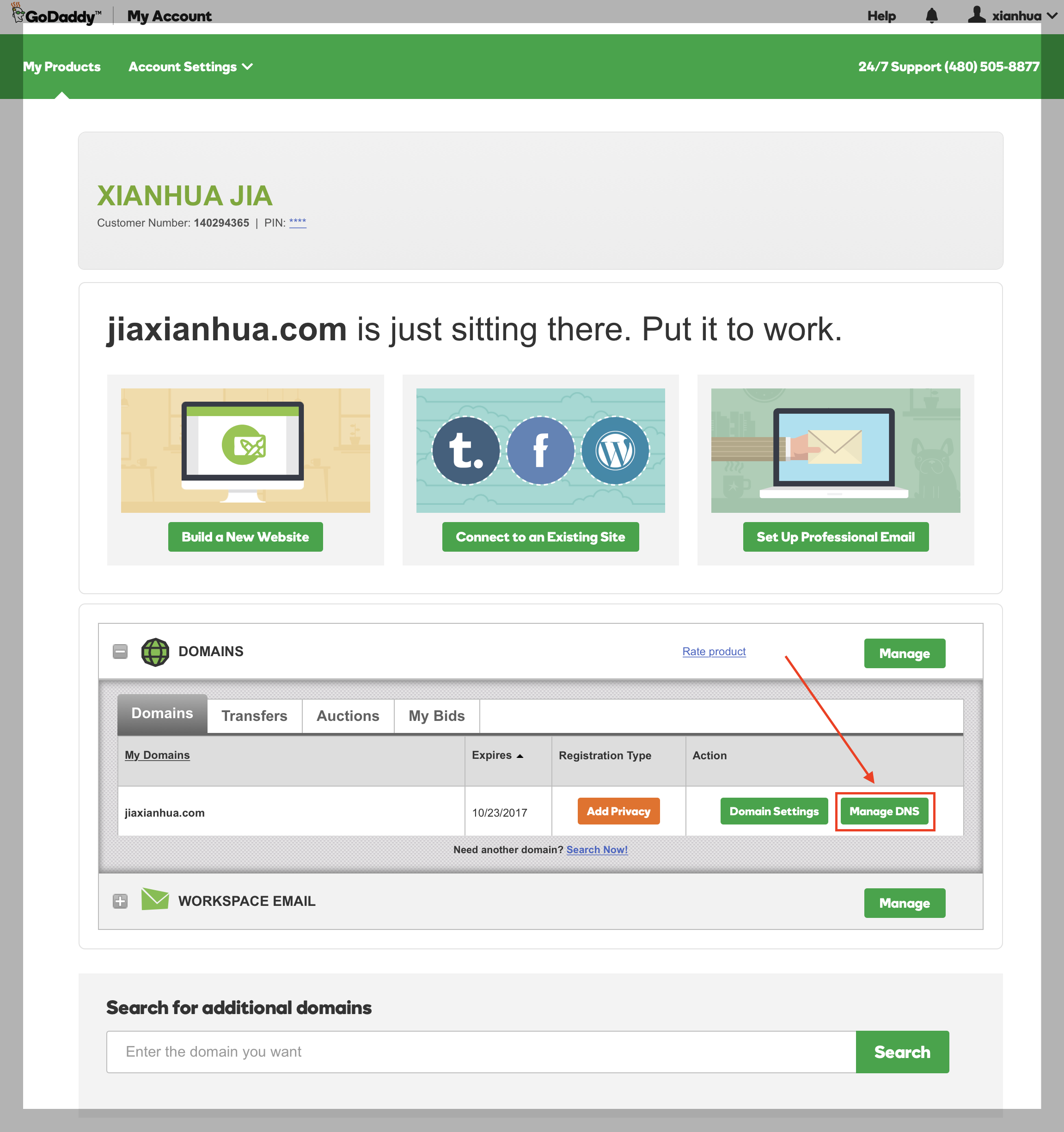Viewport: 1064px width, 1132px height.
Task: Click Connect to an Existing Site
Action: [x=540, y=537]
